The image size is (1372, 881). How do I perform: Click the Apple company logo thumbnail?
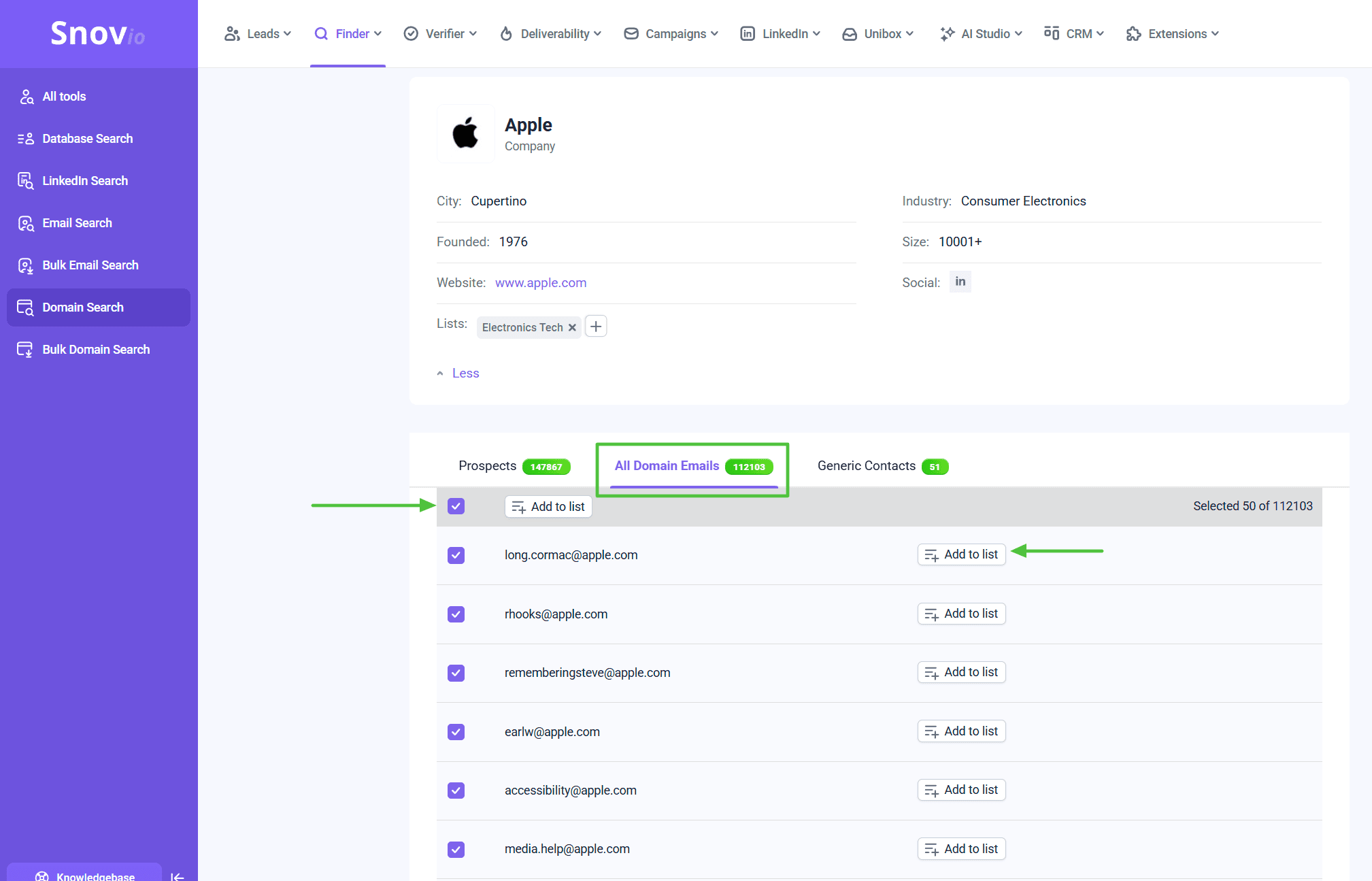tap(465, 133)
